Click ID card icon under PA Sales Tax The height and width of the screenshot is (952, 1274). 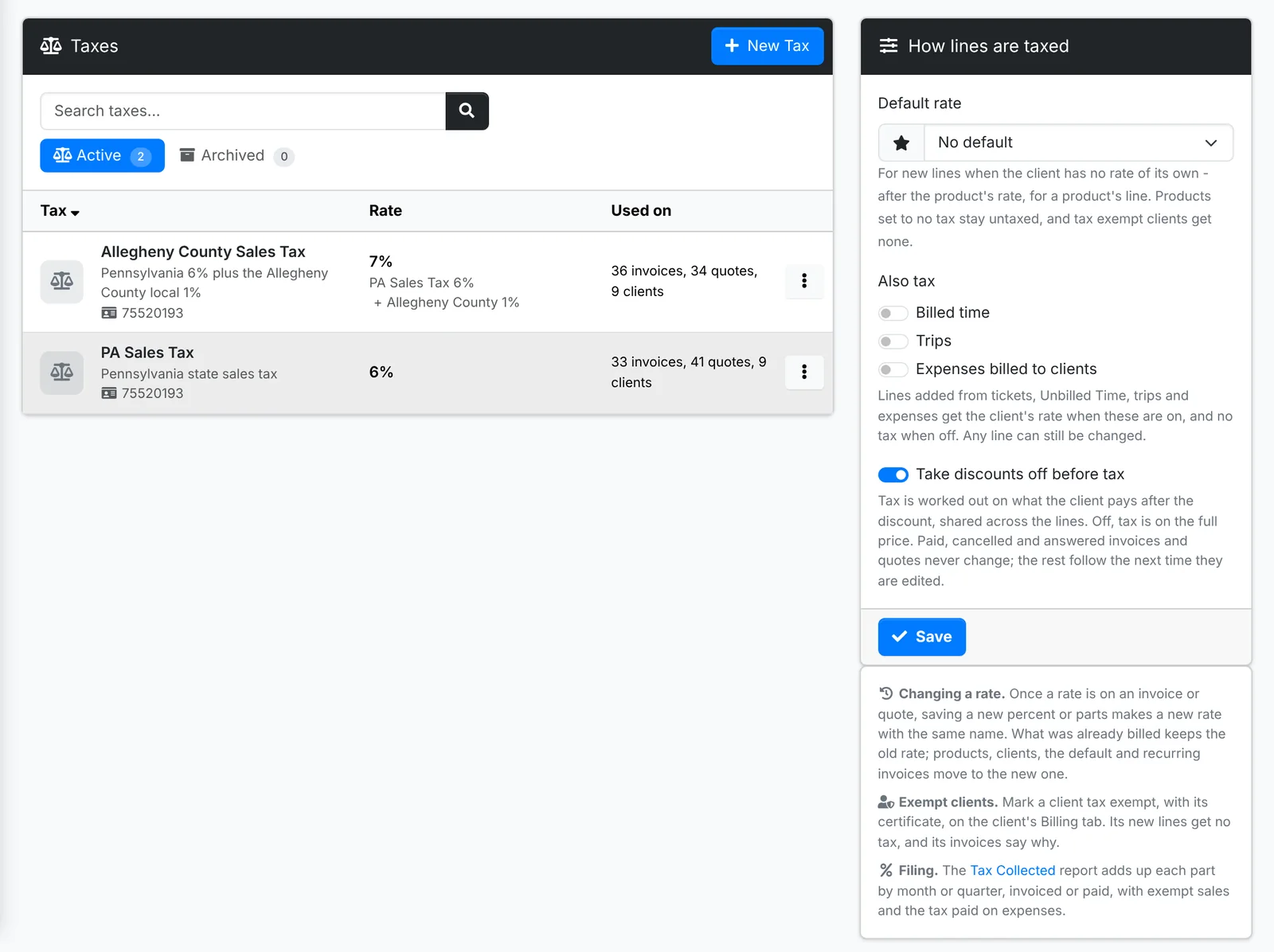click(x=109, y=394)
